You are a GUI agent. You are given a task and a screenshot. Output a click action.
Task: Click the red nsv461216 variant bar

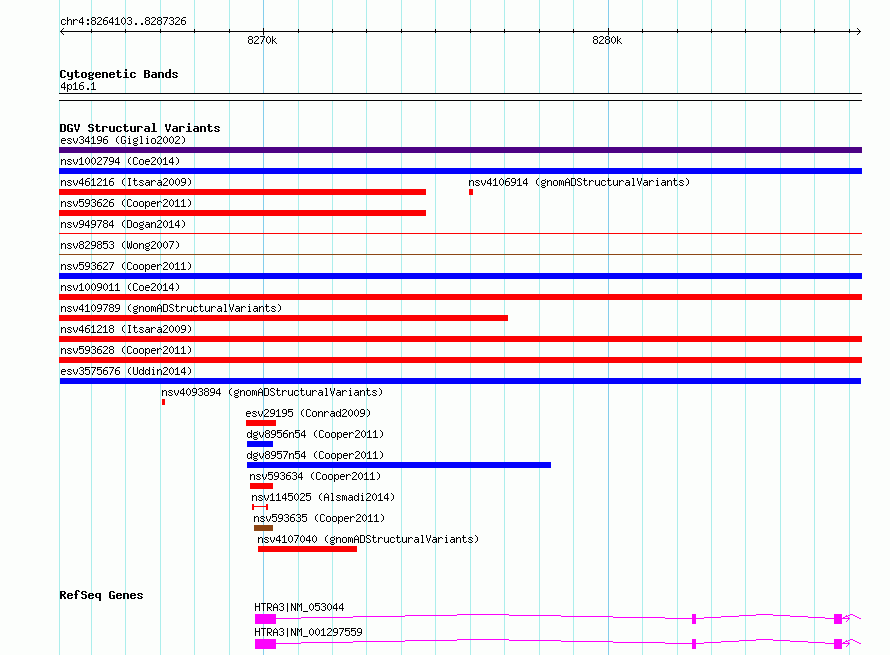(242, 192)
